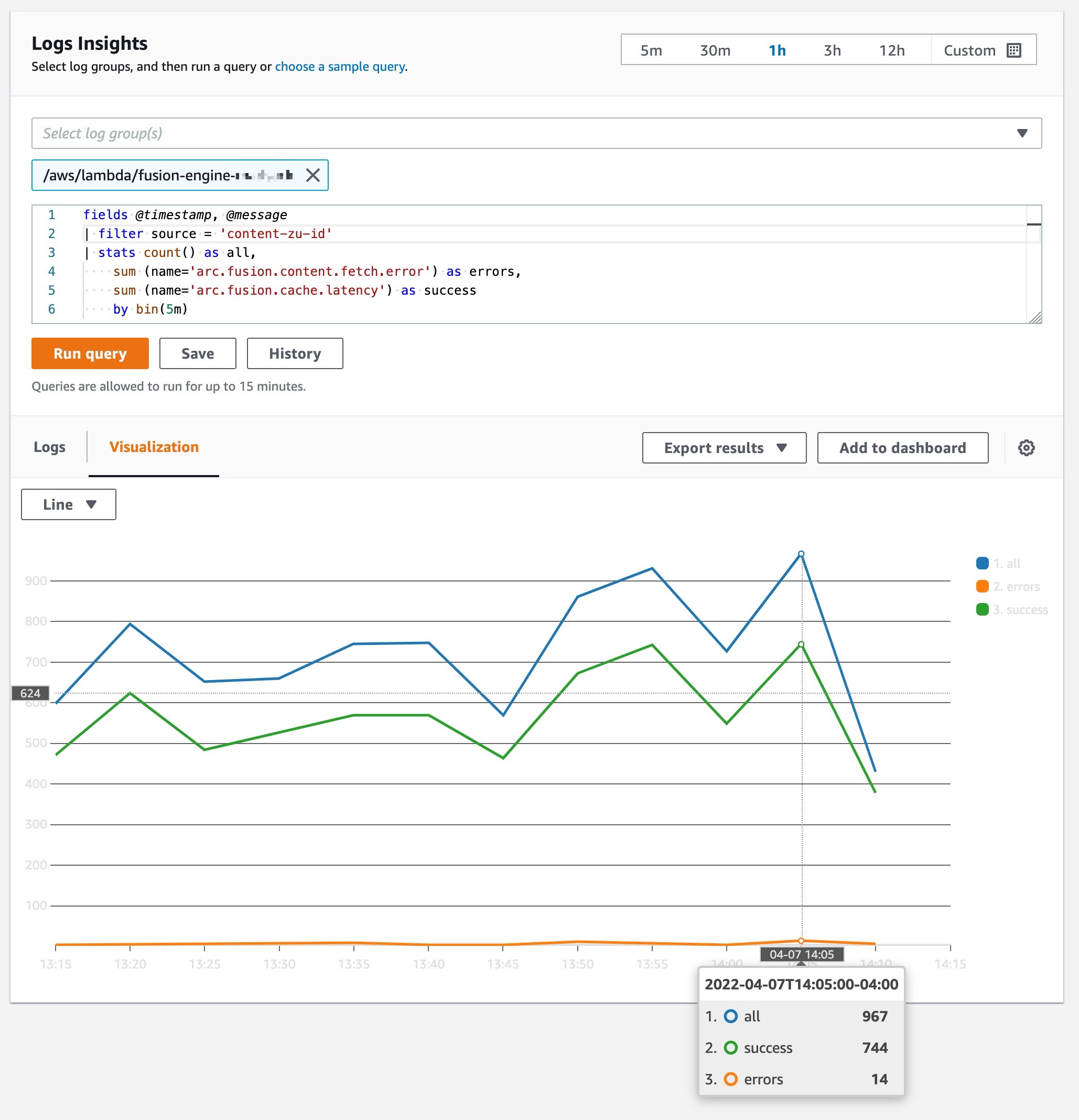Switch to the Logs tab
This screenshot has width=1079, height=1120.
tap(50, 447)
